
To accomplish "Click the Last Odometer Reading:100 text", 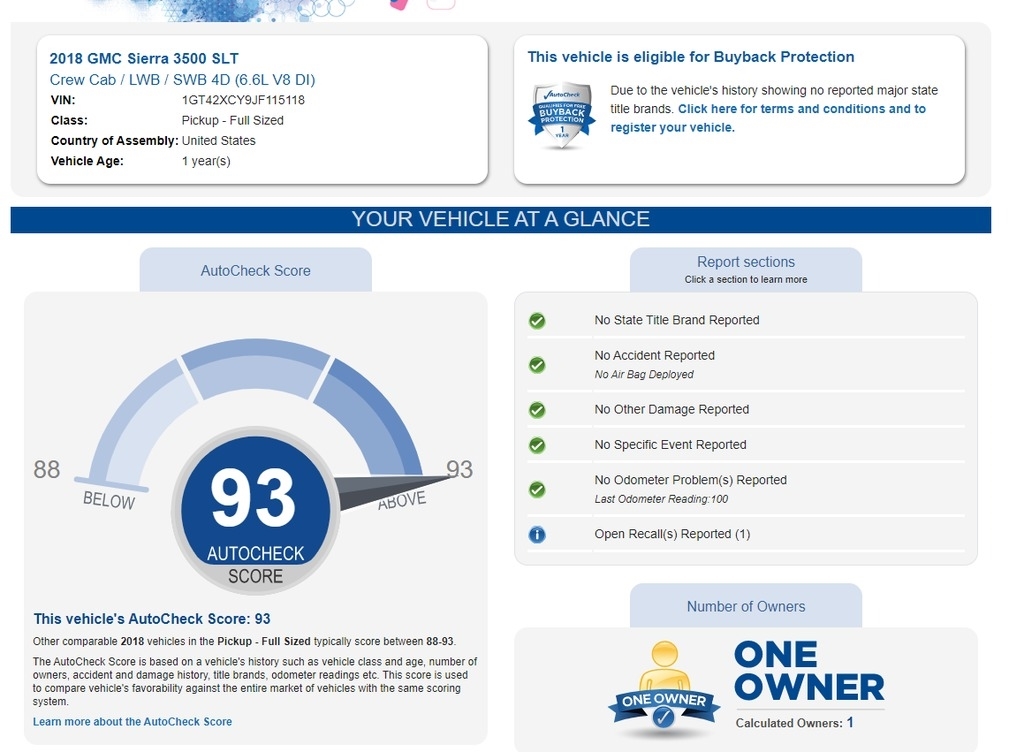I will coord(661,499).
